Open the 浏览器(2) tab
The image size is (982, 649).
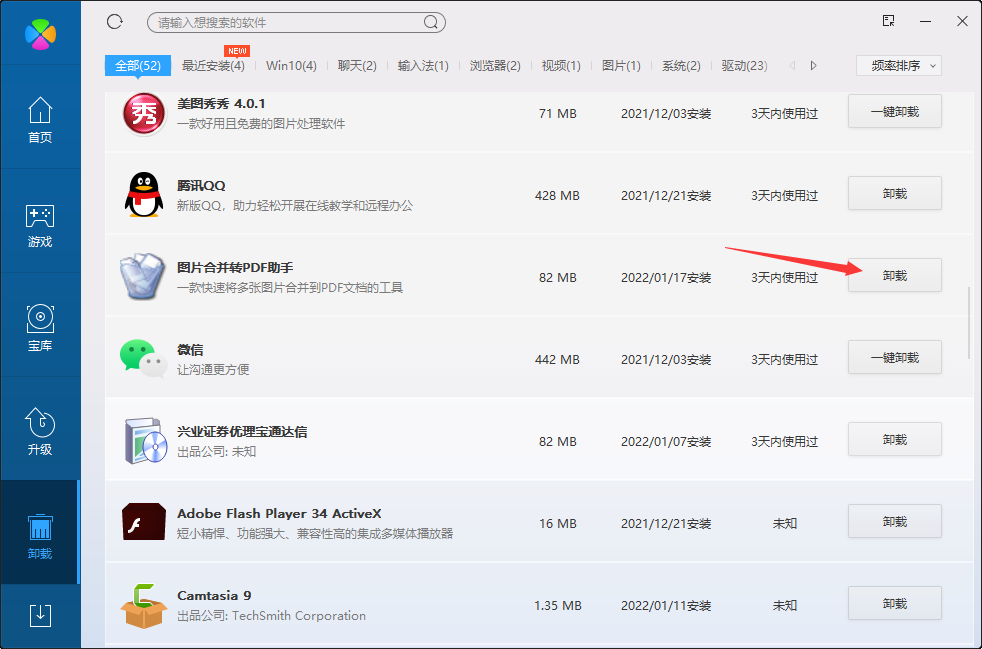495,65
